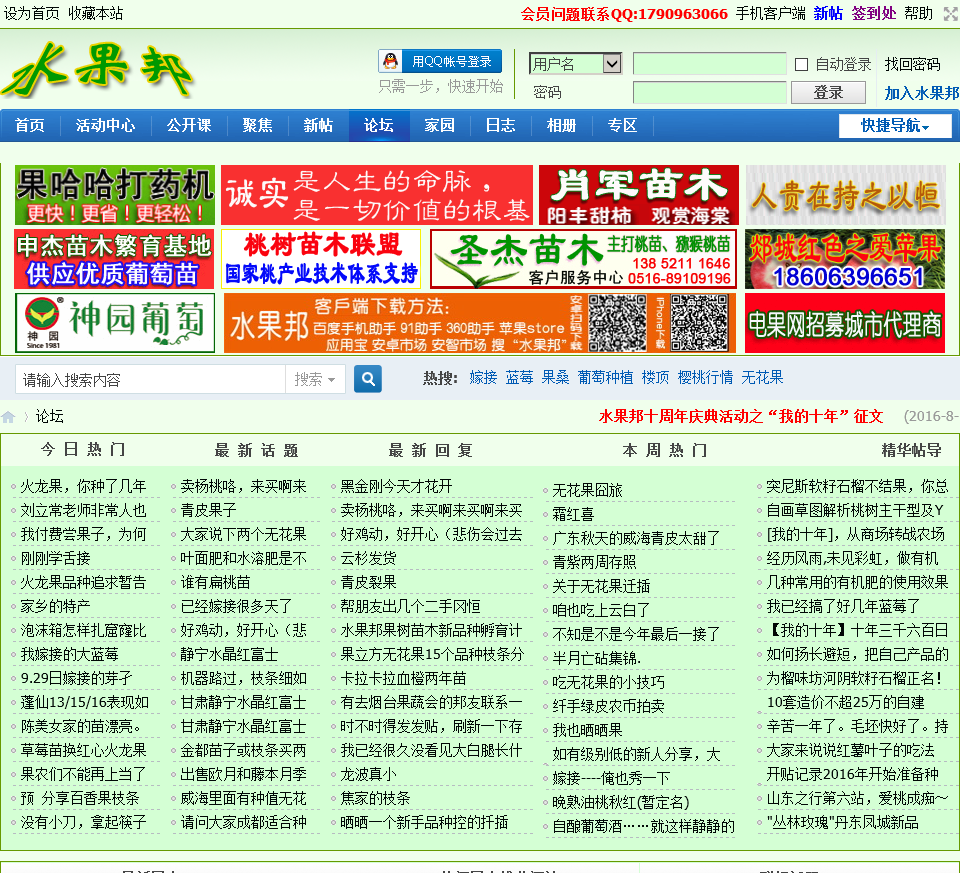Open 日志 in navigation bar
Screen dimensions: 960x873
pos(500,126)
